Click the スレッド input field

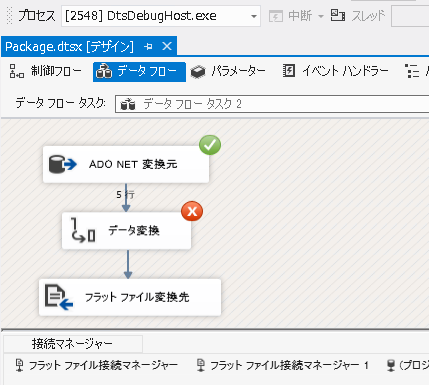click(x=410, y=16)
